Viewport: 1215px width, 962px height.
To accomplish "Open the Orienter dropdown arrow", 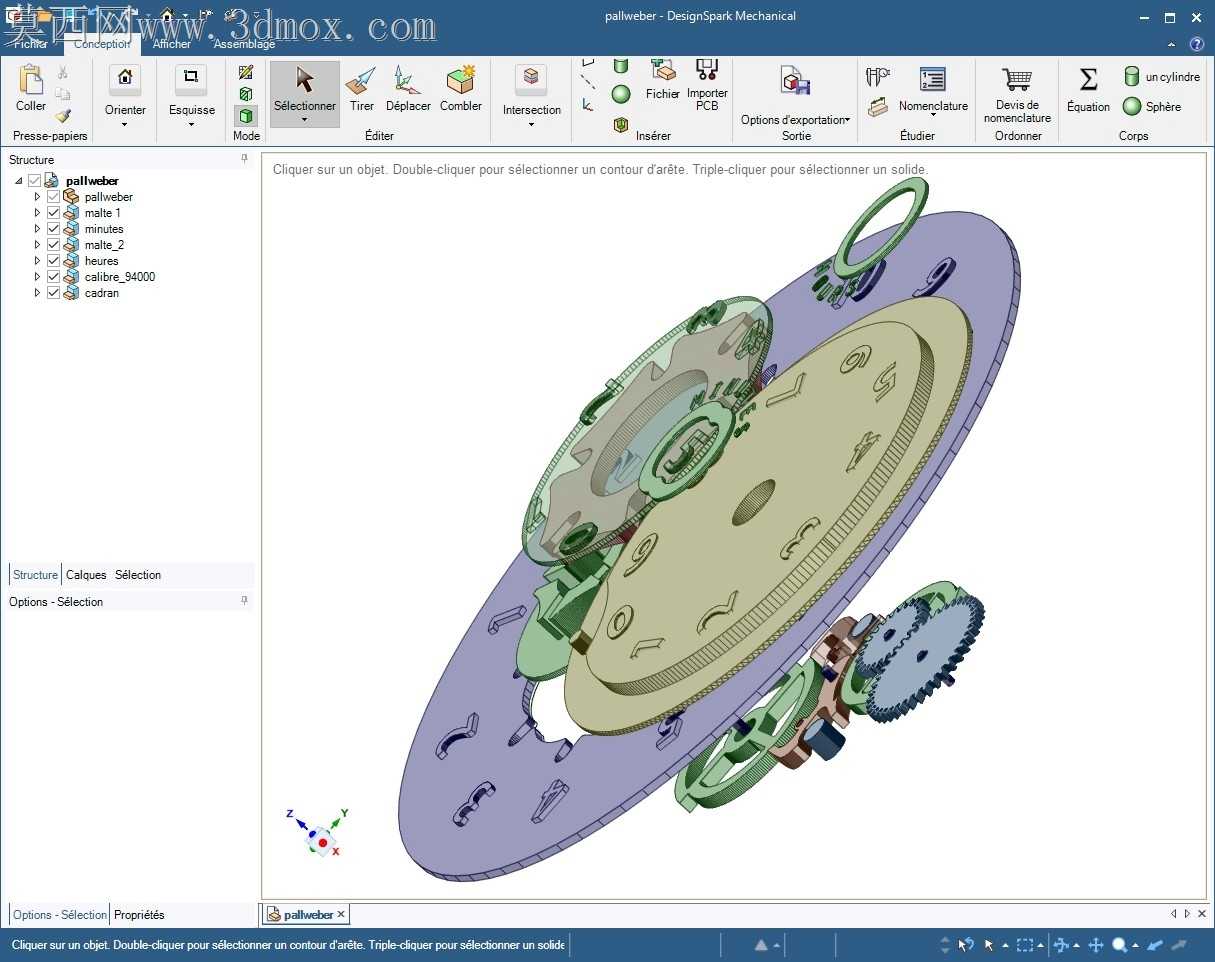I will (x=125, y=124).
